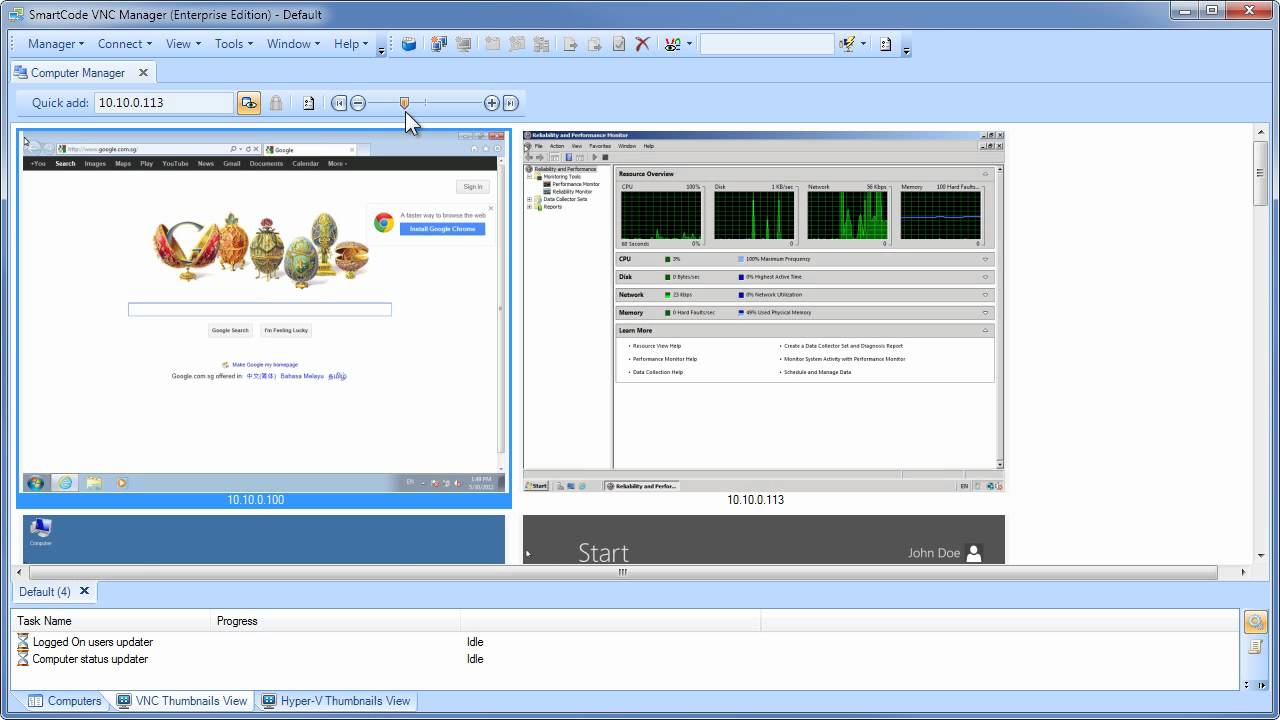Open the Help menu
The height and width of the screenshot is (720, 1280).
(351, 44)
